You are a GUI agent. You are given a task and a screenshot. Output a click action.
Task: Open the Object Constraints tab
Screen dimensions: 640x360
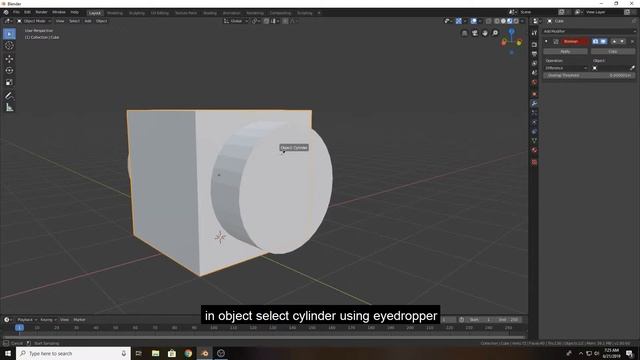[534, 131]
